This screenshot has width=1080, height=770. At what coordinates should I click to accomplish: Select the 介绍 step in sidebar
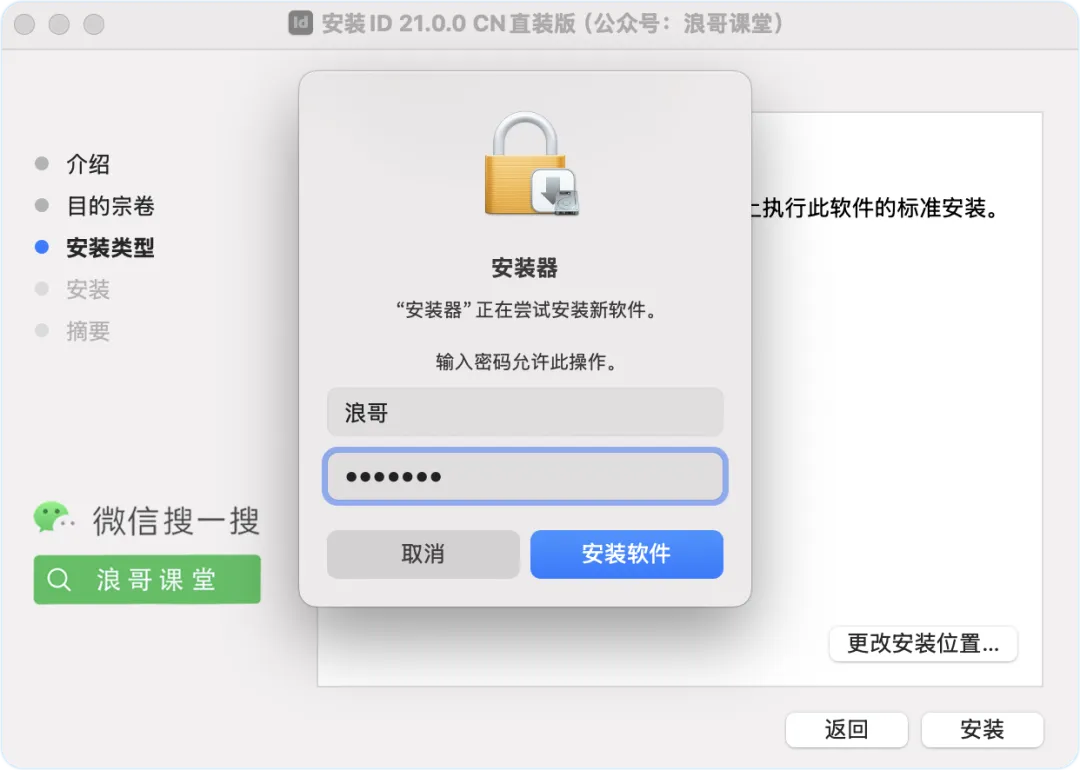tap(88, 164)
